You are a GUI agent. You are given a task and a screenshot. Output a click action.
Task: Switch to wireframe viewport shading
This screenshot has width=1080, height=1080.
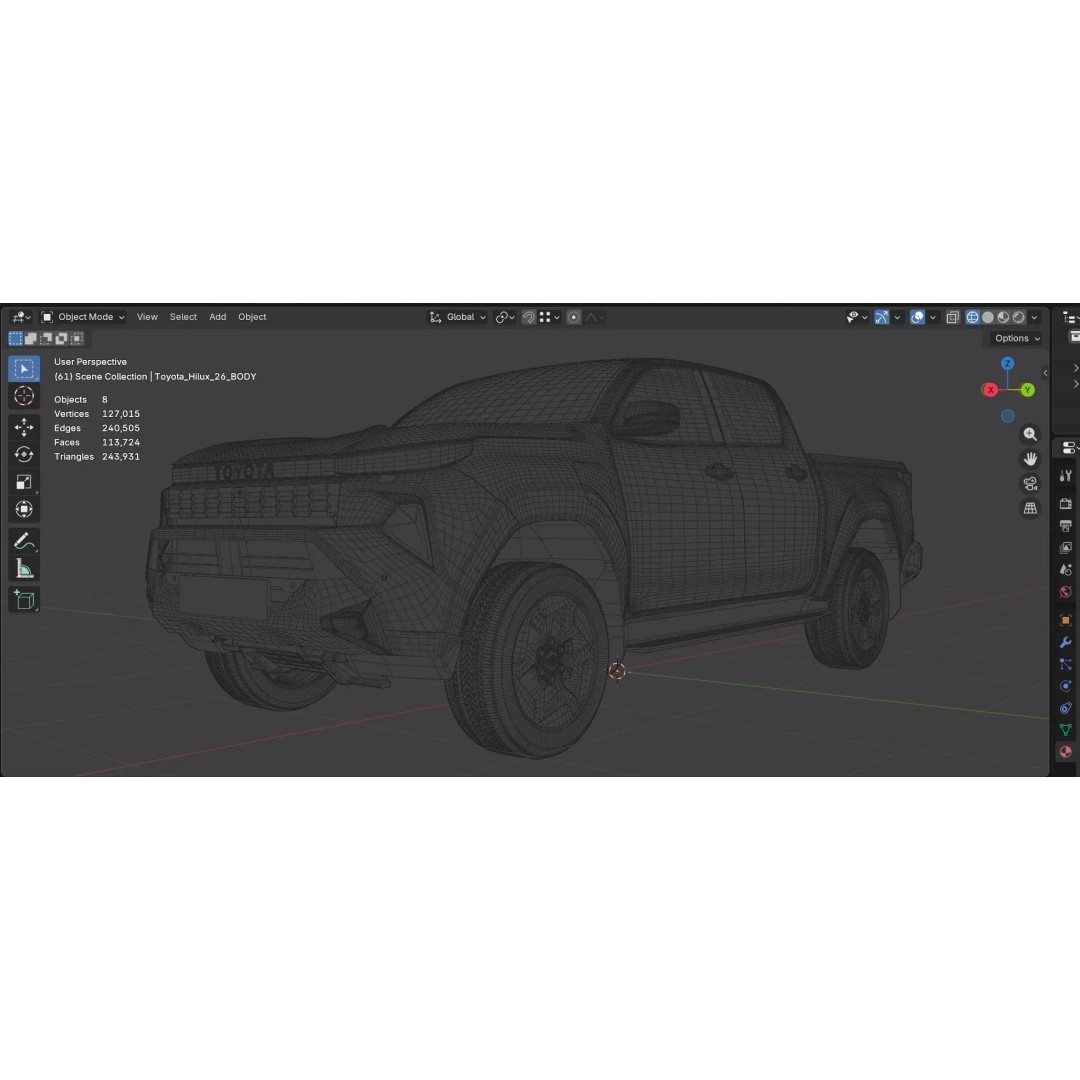pos(973,318)
